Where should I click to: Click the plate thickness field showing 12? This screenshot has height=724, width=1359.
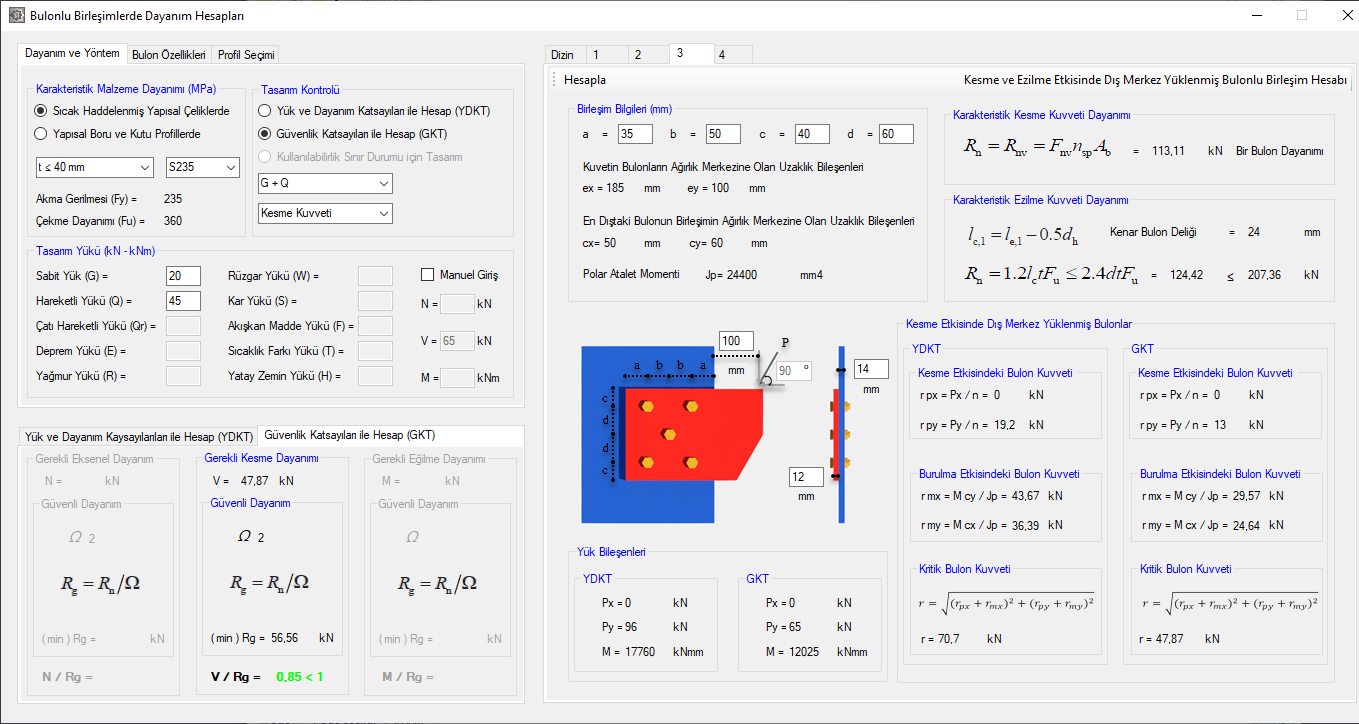pos(805,477)
